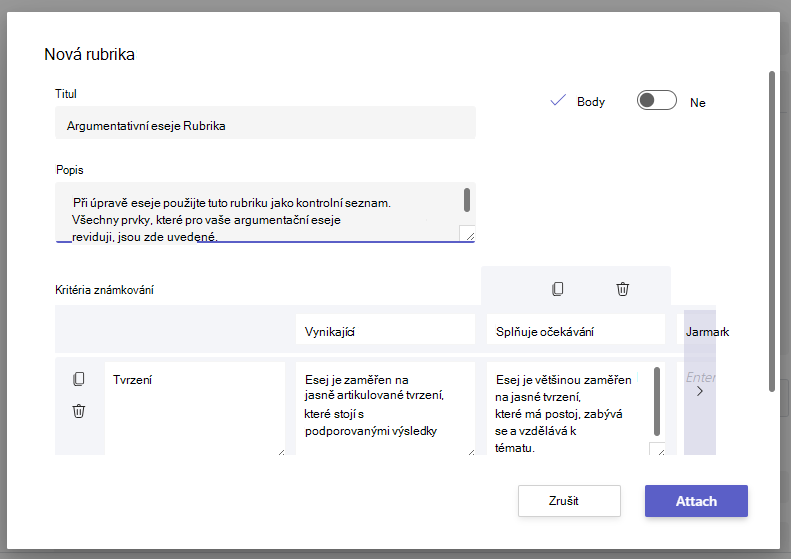Viewport: 791px width, 559px height.
Task: Click the Body checkmark icon
Action: [558, 100]
